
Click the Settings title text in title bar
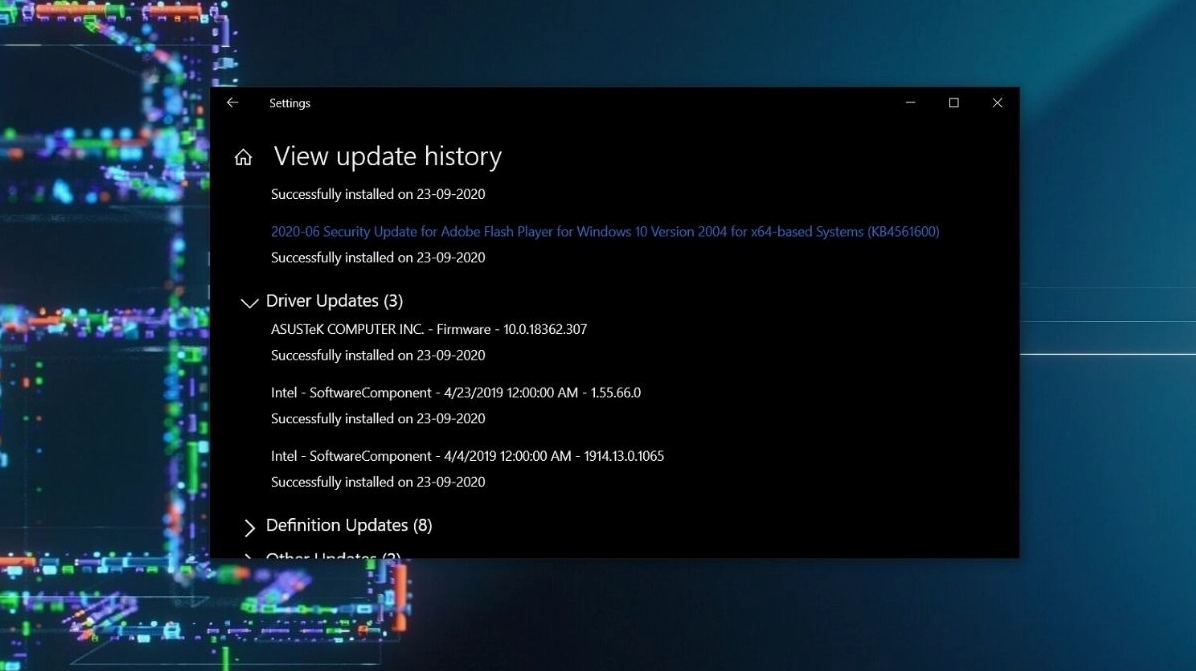[289, 103]
